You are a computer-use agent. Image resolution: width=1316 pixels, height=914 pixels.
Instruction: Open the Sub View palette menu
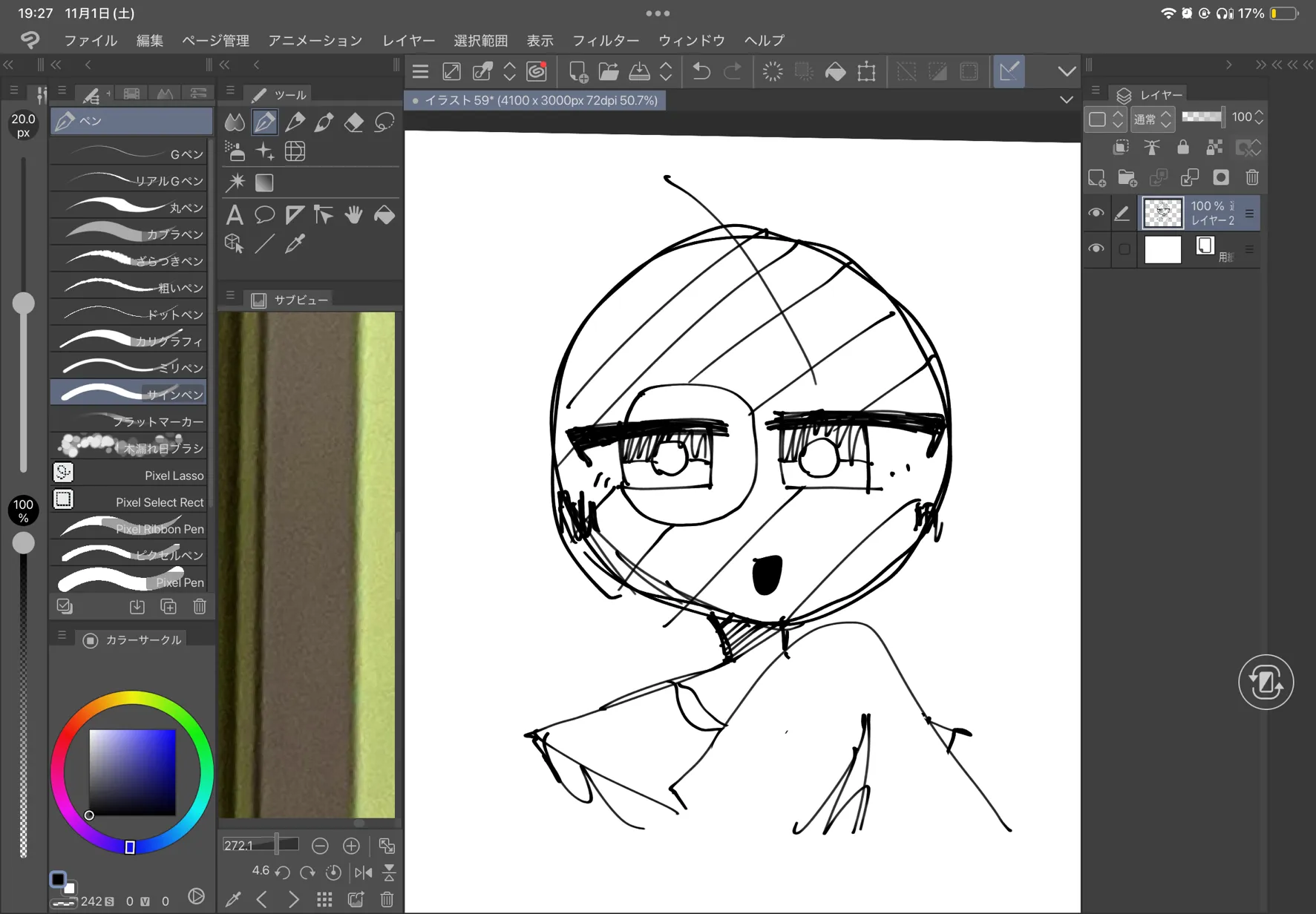coord(230,296)
